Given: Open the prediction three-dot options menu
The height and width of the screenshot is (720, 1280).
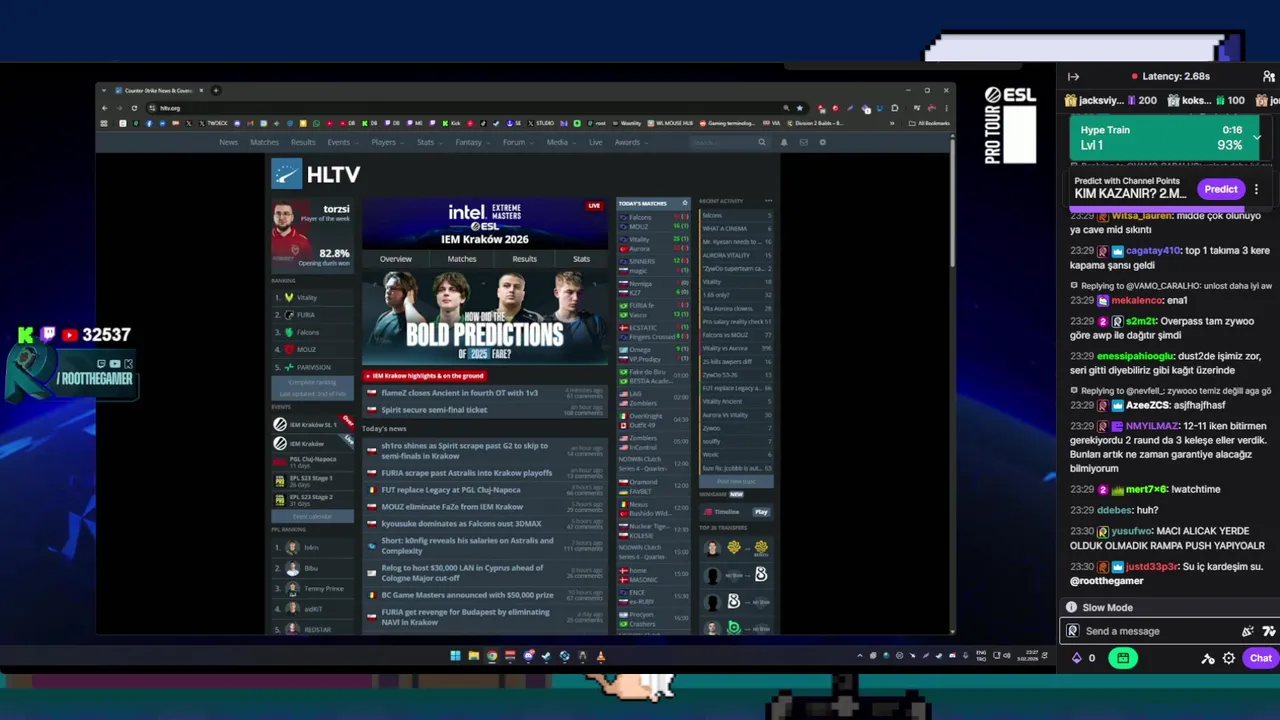Looking at the screenshot, I should (1256, 189).
